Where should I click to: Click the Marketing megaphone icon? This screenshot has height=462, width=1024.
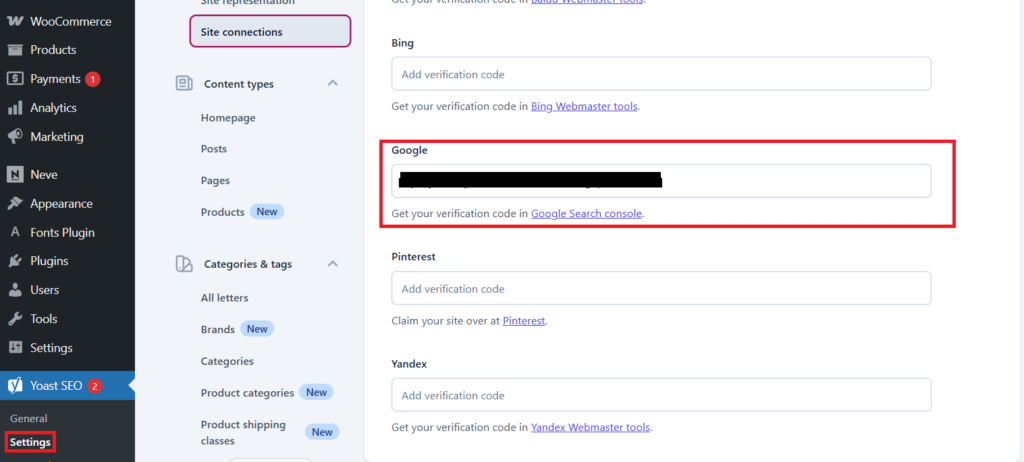tap(15, 137)
